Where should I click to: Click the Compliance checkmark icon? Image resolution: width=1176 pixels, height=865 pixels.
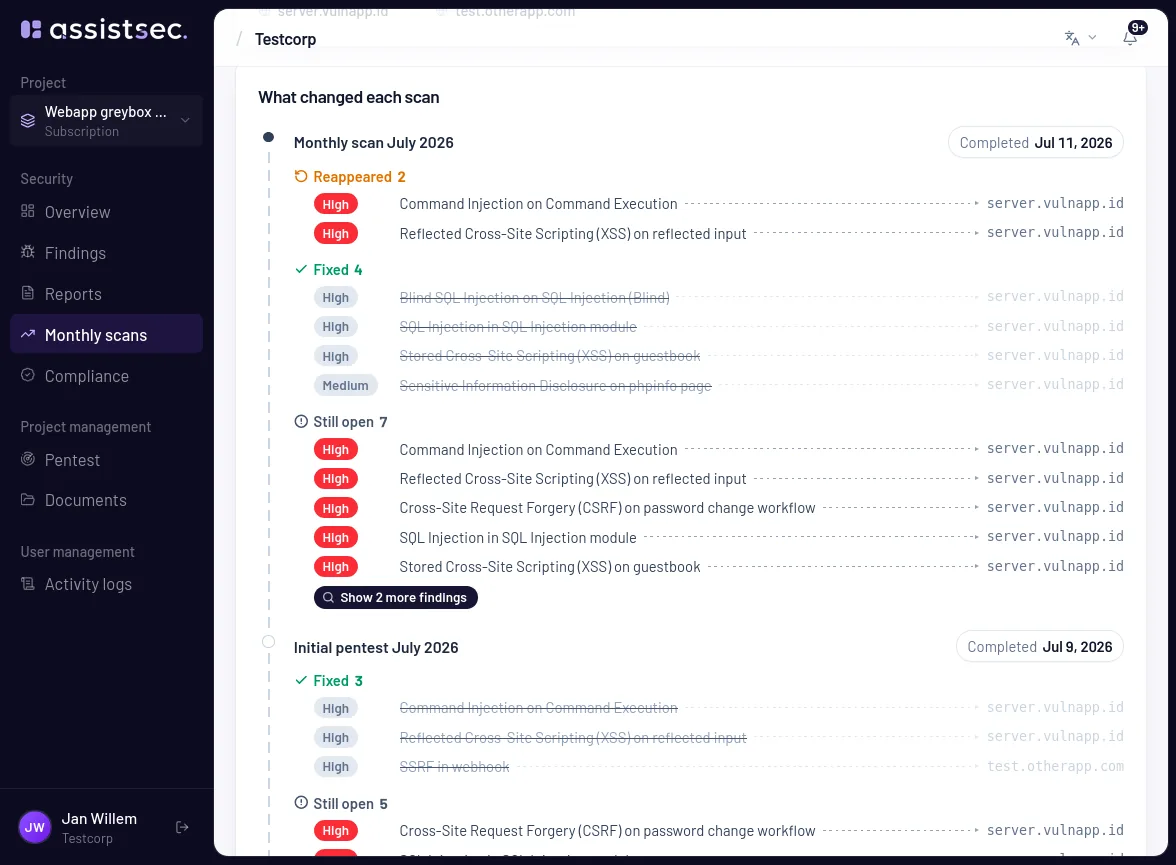28,375
